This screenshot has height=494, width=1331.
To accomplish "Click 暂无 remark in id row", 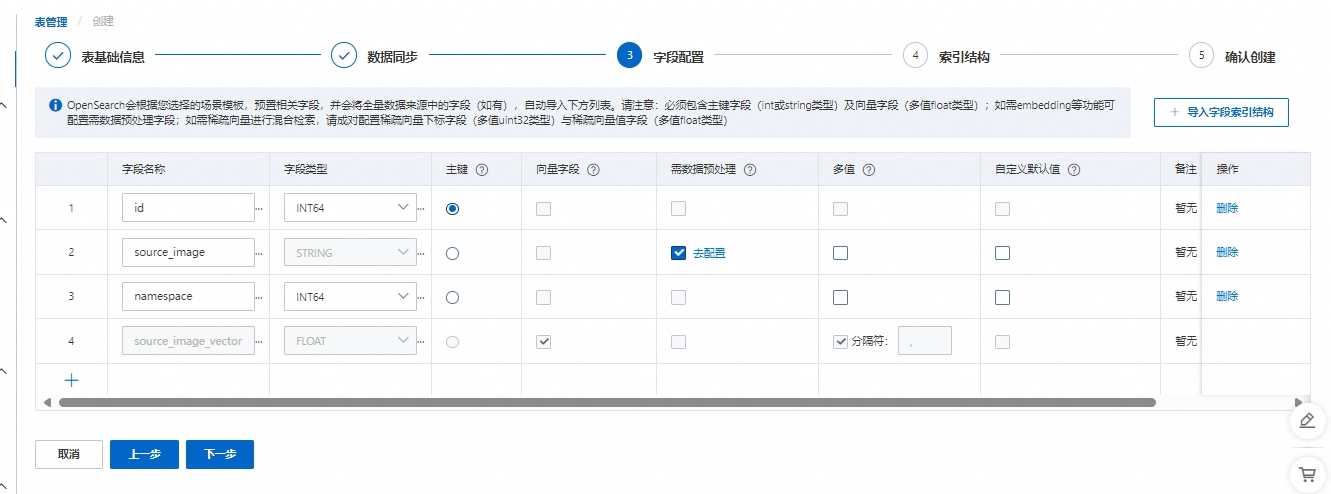I will [x=1186, y=209].
